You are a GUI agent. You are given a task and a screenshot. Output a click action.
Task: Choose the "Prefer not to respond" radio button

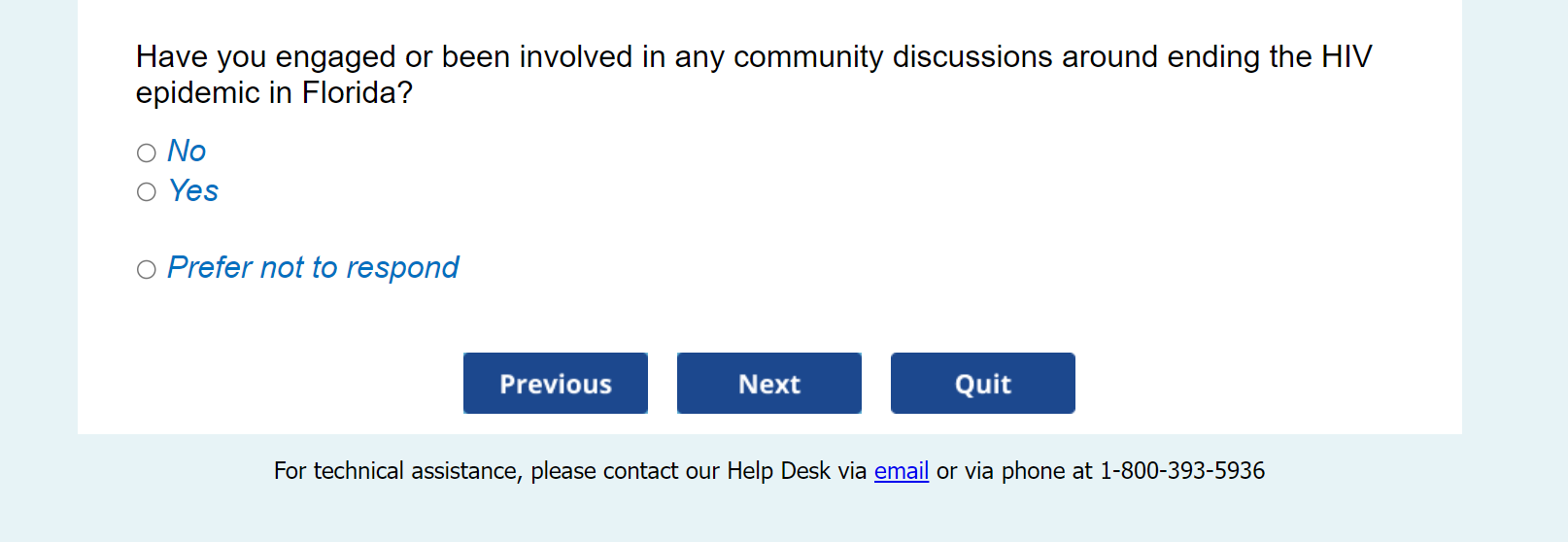[147, 269]
